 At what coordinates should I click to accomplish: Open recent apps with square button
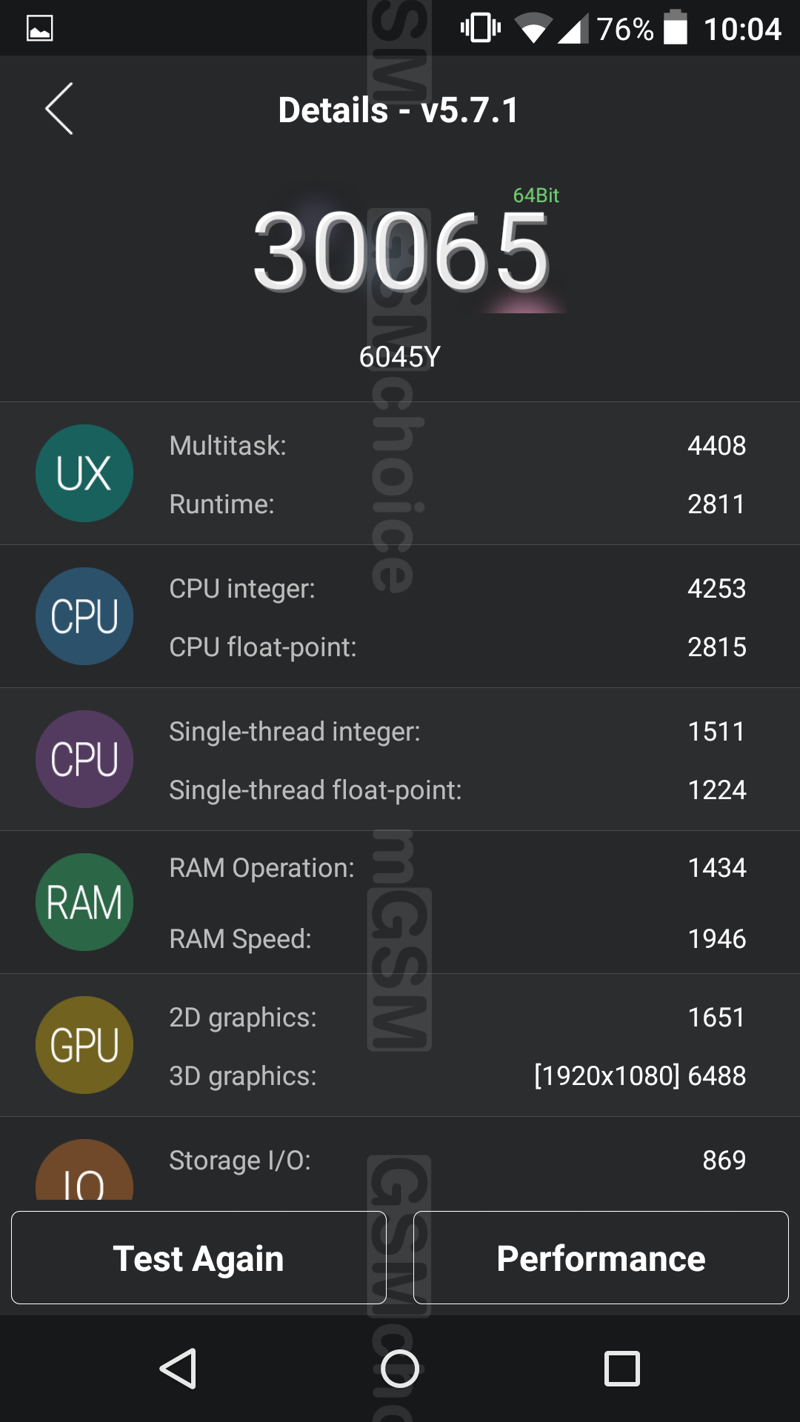coord(622,1368)
